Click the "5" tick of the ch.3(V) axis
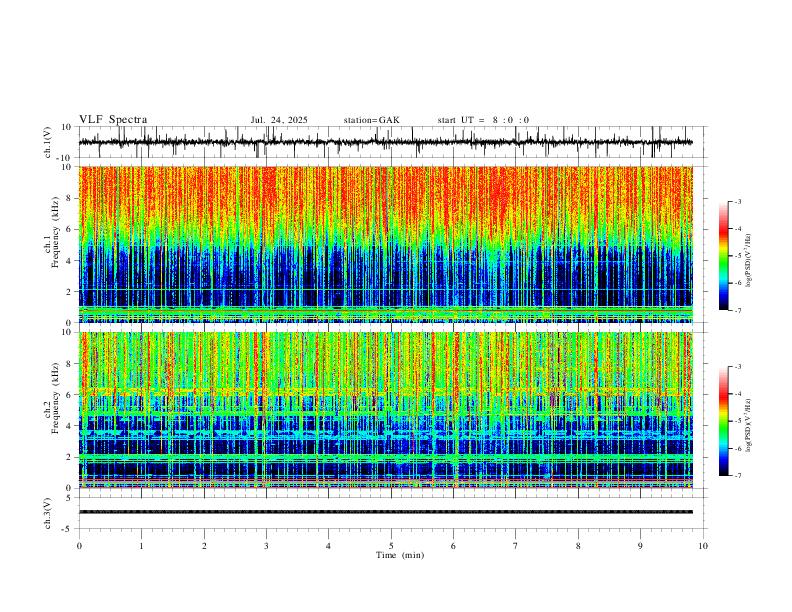Screen dimensions: 792x612 click(69, 498)
